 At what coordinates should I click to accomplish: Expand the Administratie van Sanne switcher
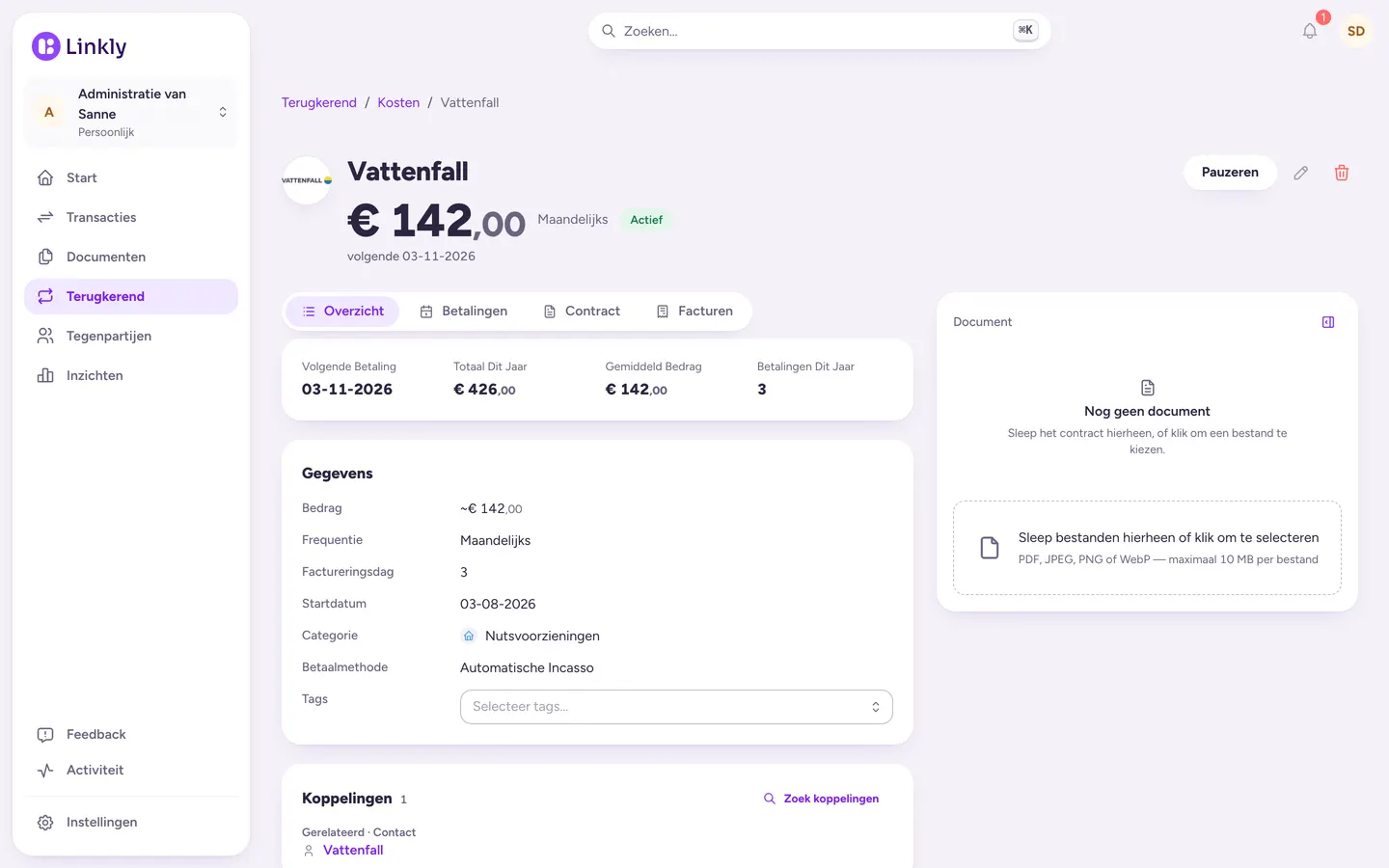pyautogui.click(x=131, y=113)
